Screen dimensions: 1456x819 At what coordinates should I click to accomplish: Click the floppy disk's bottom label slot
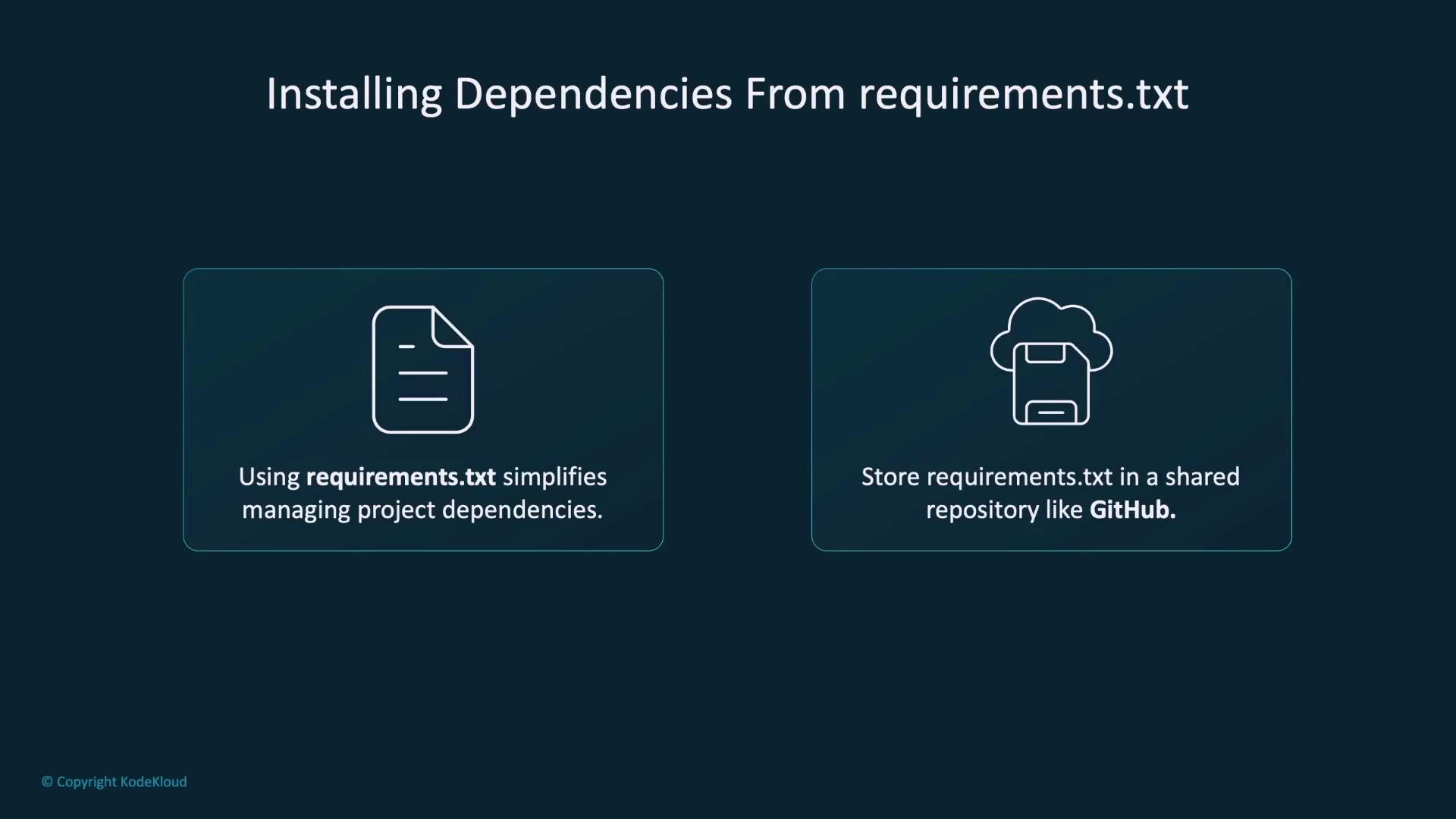[x=1051, y=413]
